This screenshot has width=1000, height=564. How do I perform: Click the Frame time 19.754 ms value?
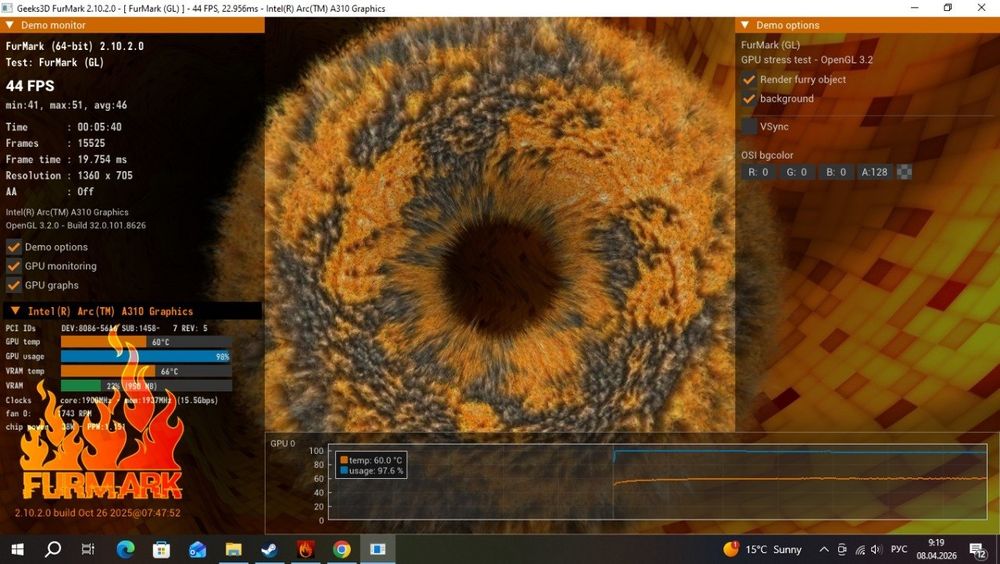click(102, 160)
